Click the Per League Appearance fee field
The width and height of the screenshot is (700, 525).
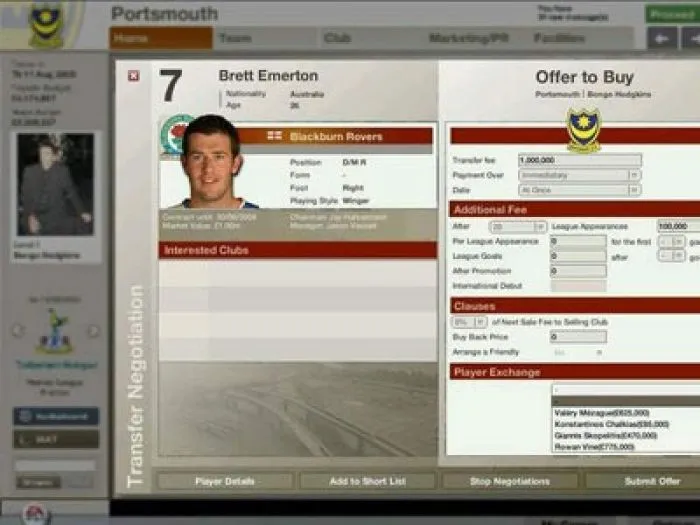click(578, 242)
